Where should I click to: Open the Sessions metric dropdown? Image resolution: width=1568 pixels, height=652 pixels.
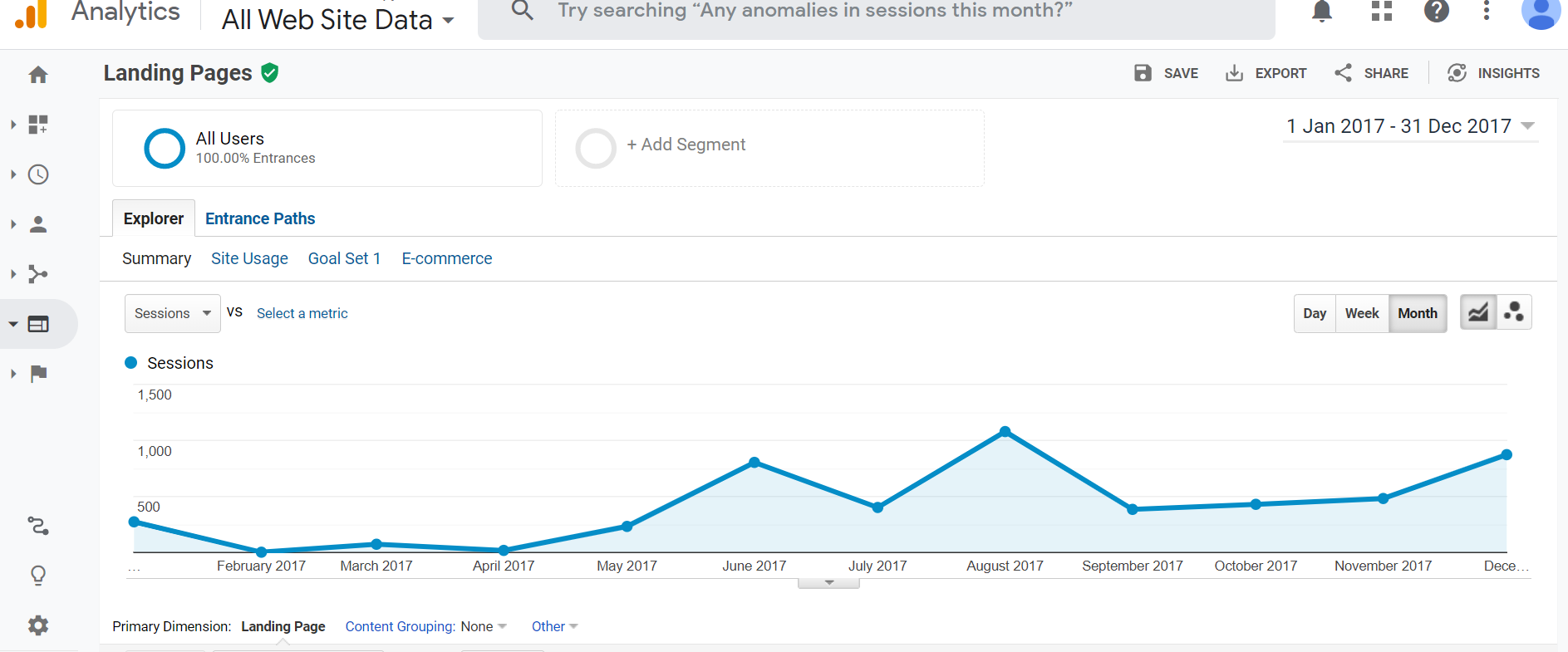172,313
